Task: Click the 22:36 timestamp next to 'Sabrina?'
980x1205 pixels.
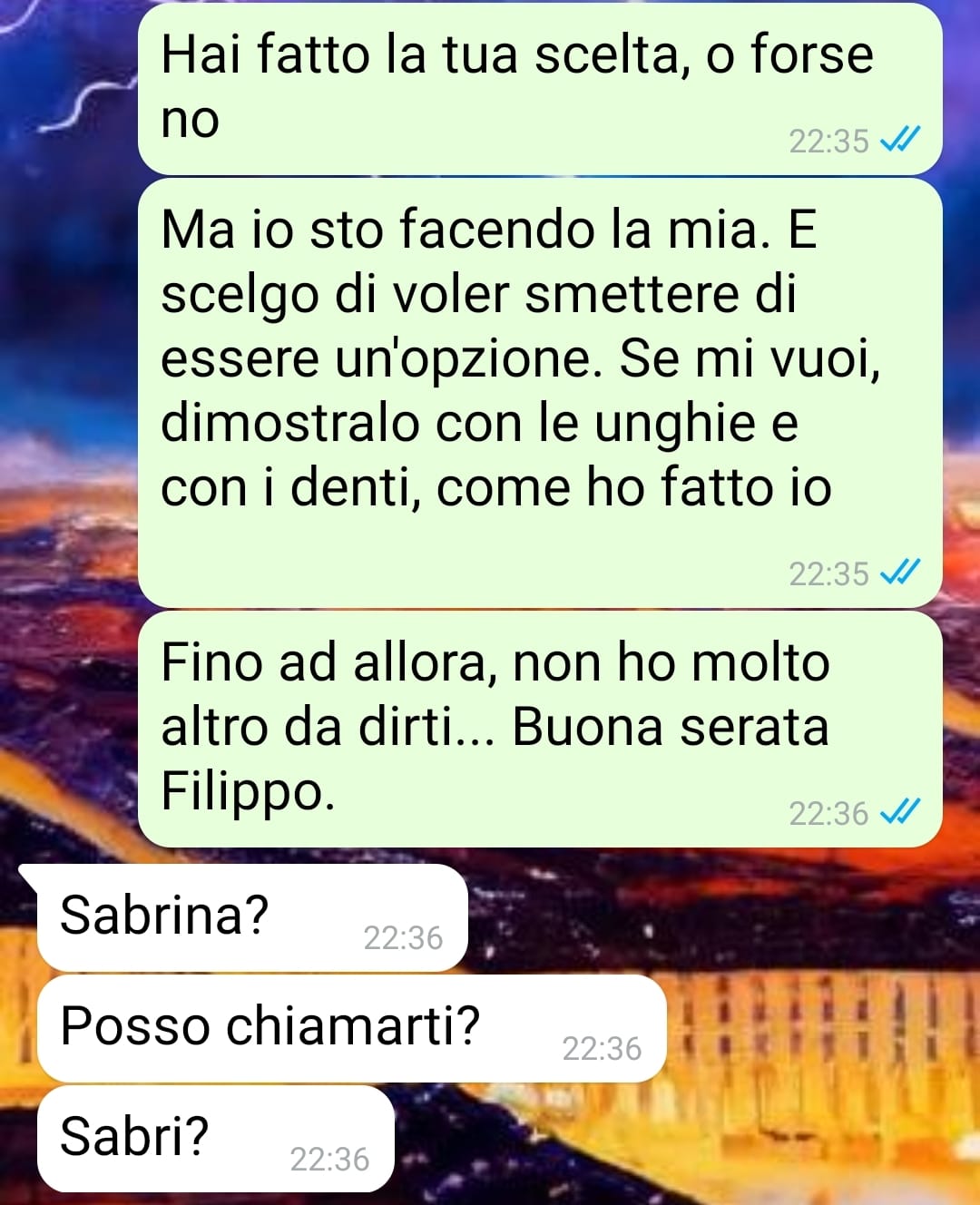Action: click(x=403, y=937)
